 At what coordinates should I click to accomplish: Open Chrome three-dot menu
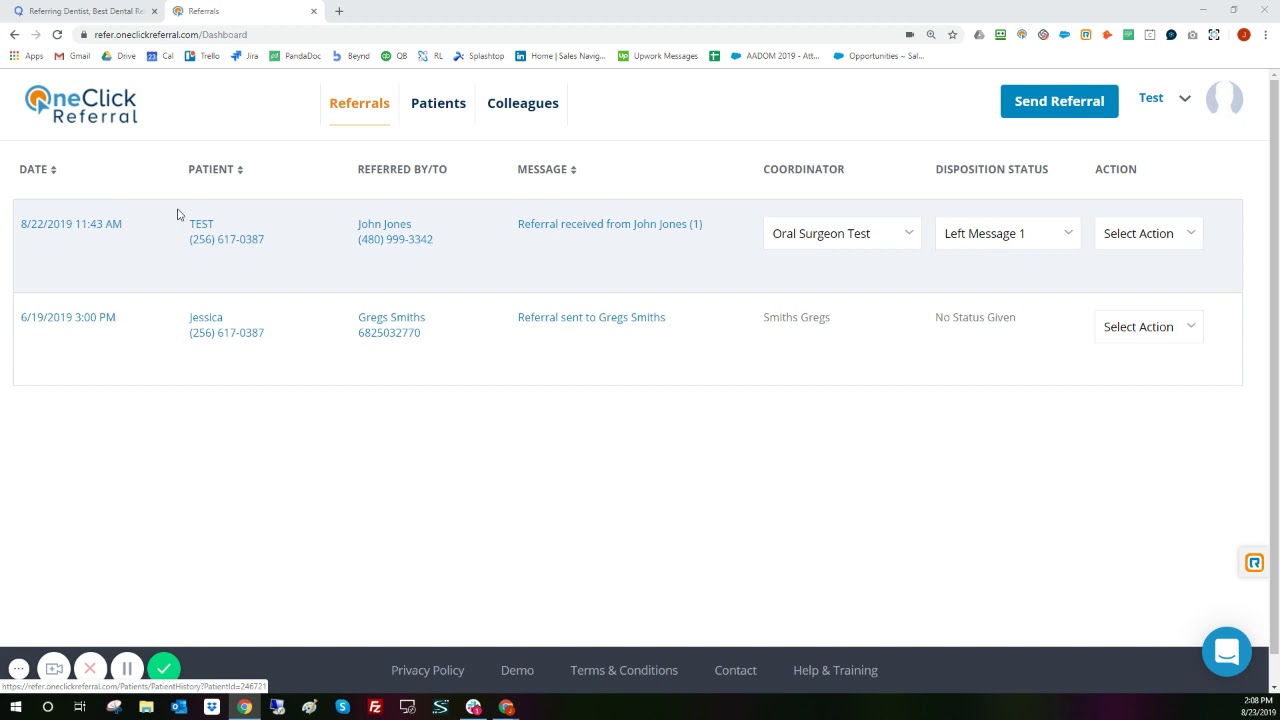pyautogui.click(x=1265, y=34)
